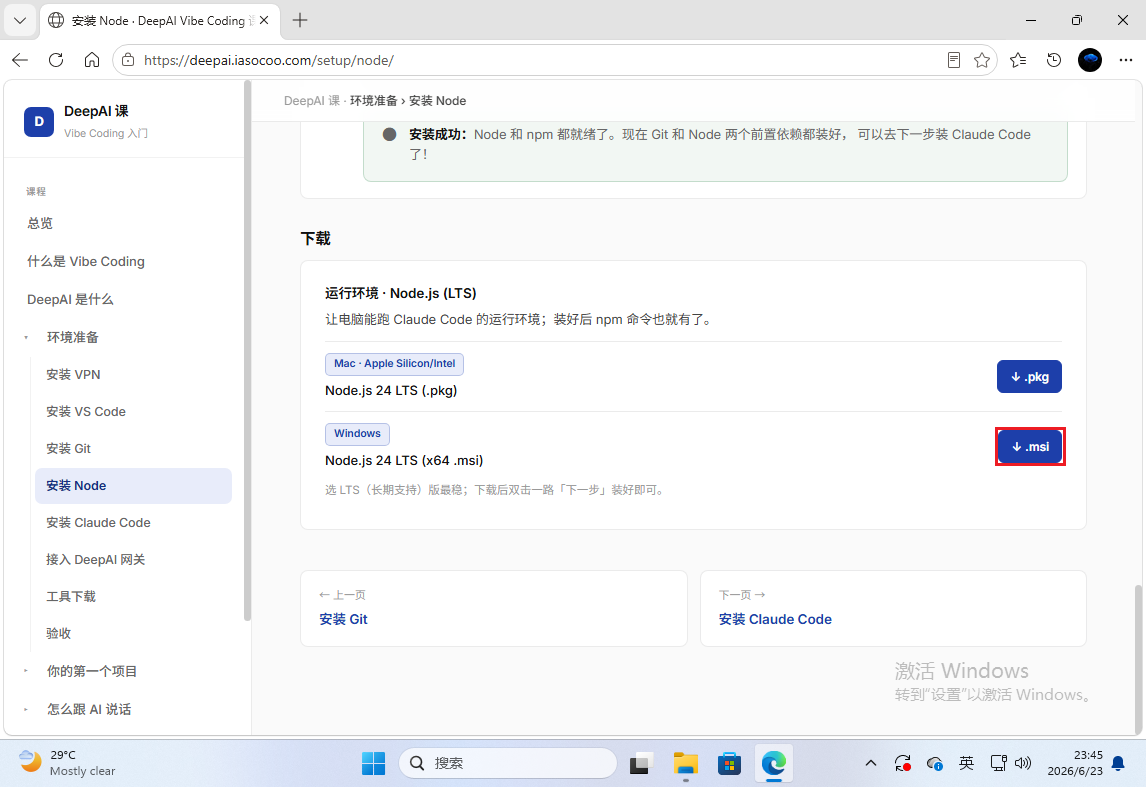This screenshot has height=787, width=1146.
Task: Open 什么是 Vibe Coding page
Action: [86, 261]
